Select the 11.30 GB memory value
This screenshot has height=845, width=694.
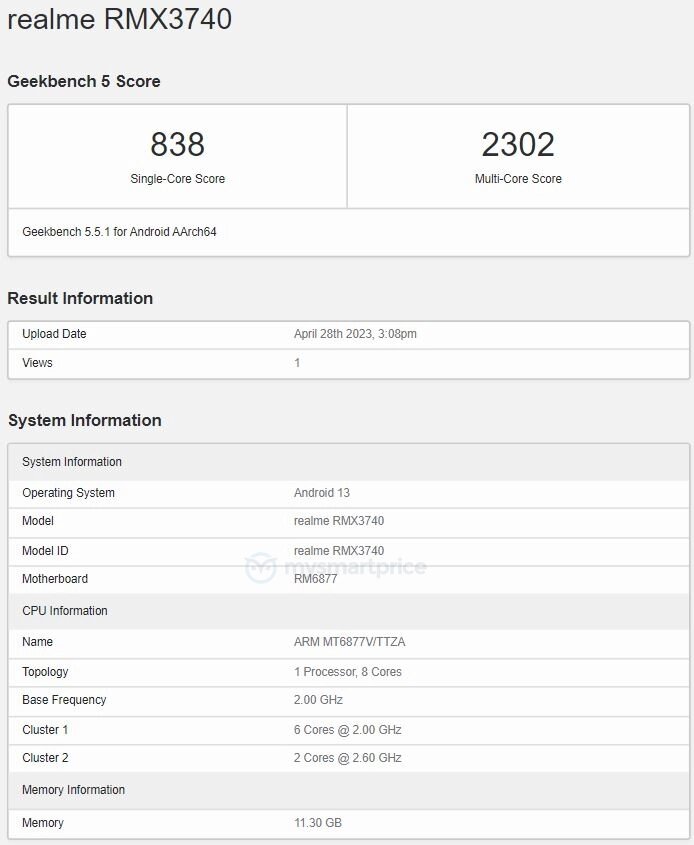(x=318, y=823)
